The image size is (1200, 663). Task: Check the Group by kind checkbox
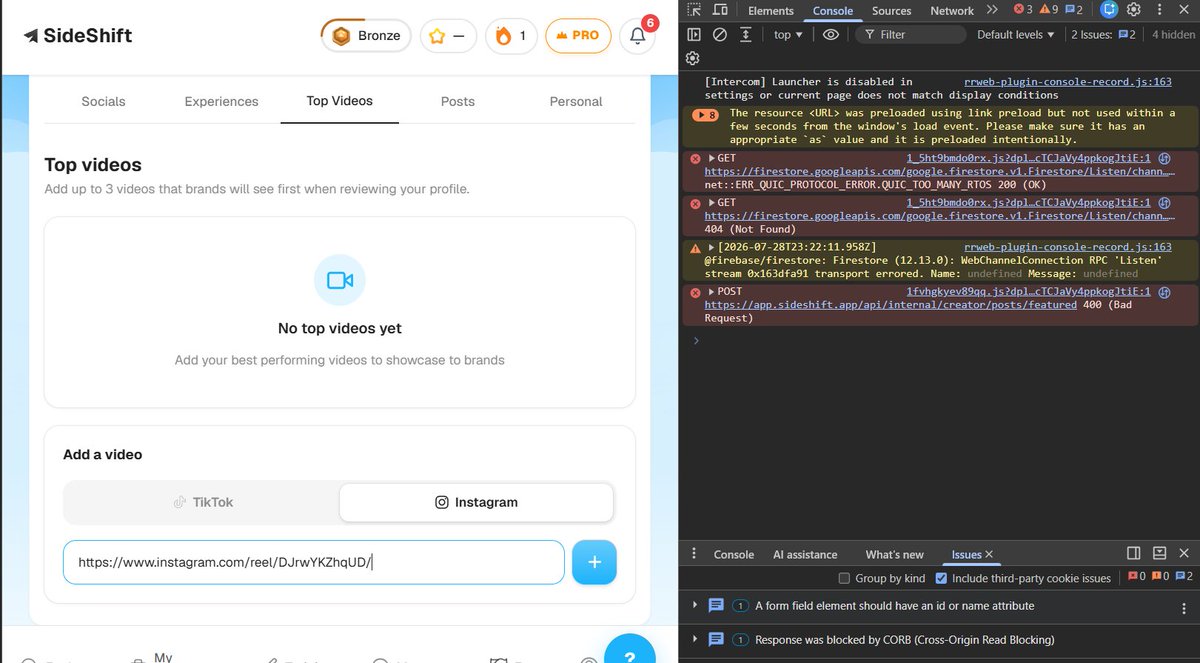click(845, 578)
